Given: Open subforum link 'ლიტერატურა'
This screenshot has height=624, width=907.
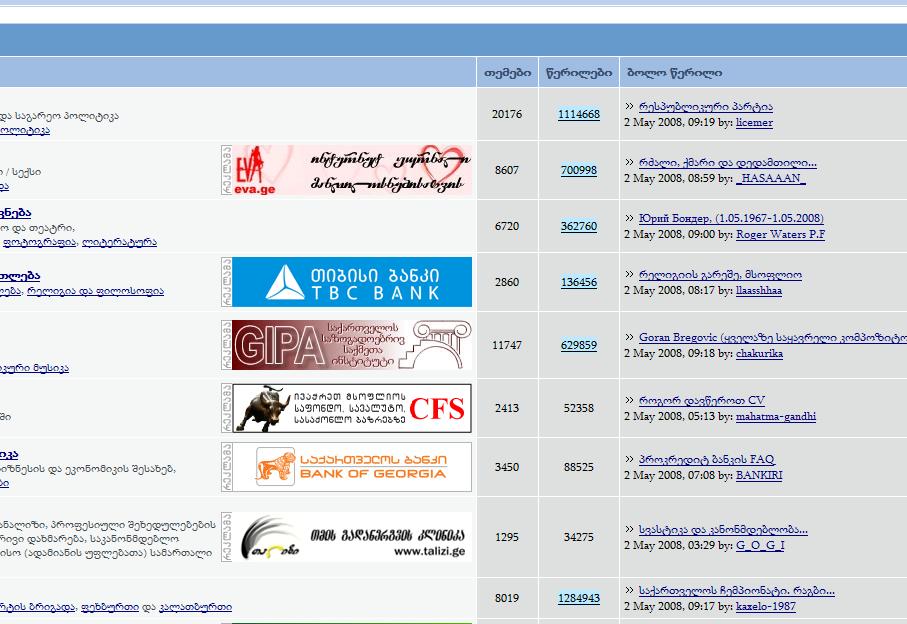Looking at the screenshot, I should coord(119,242).
